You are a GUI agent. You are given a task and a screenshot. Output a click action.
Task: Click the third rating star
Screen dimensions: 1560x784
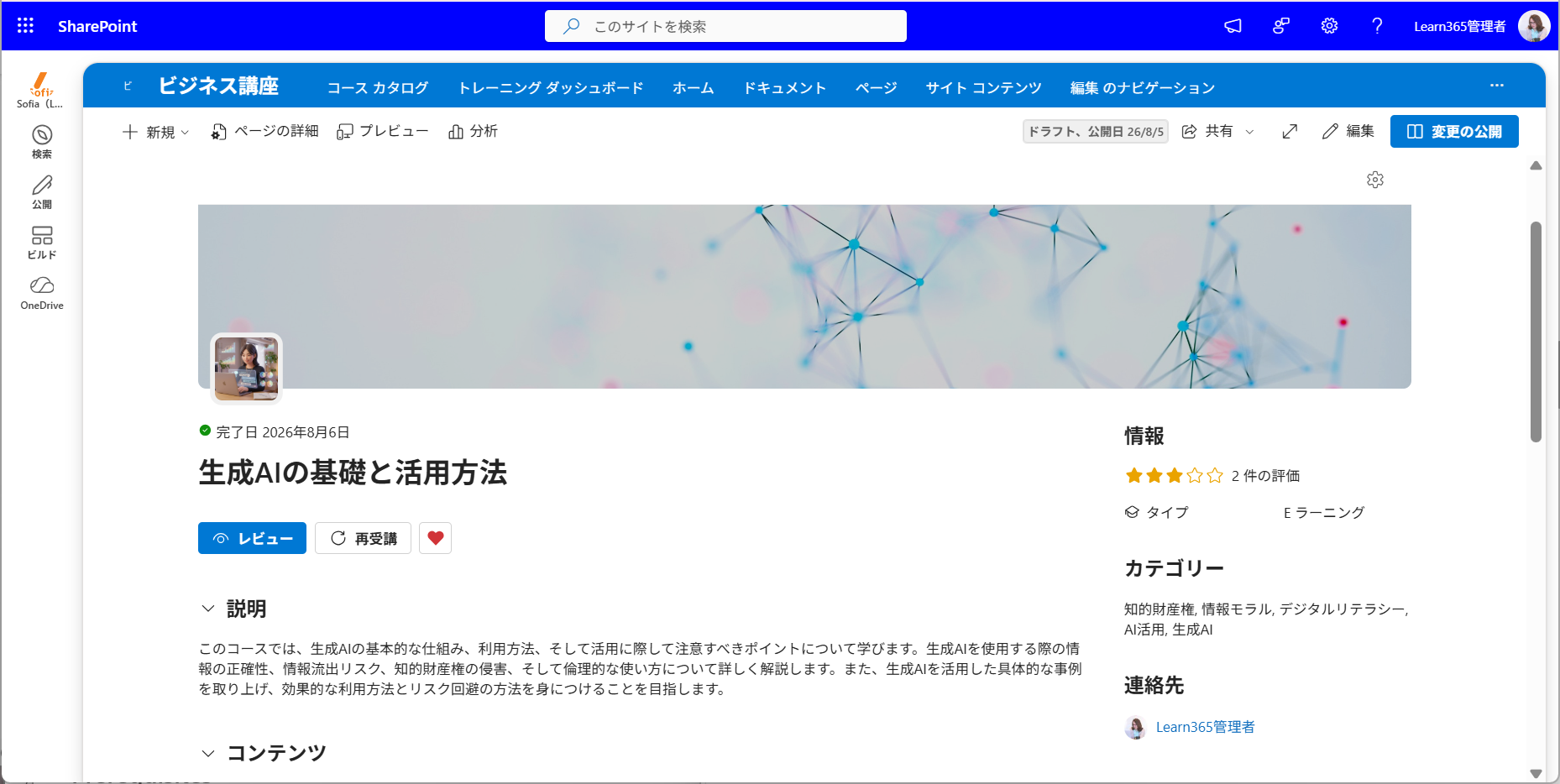(x=1175, y=476)
